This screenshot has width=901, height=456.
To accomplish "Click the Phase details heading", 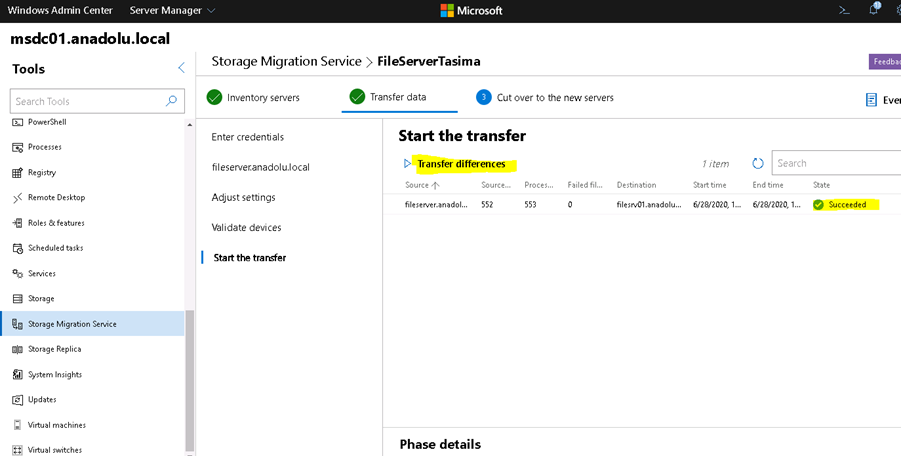I will pos(440,445).
